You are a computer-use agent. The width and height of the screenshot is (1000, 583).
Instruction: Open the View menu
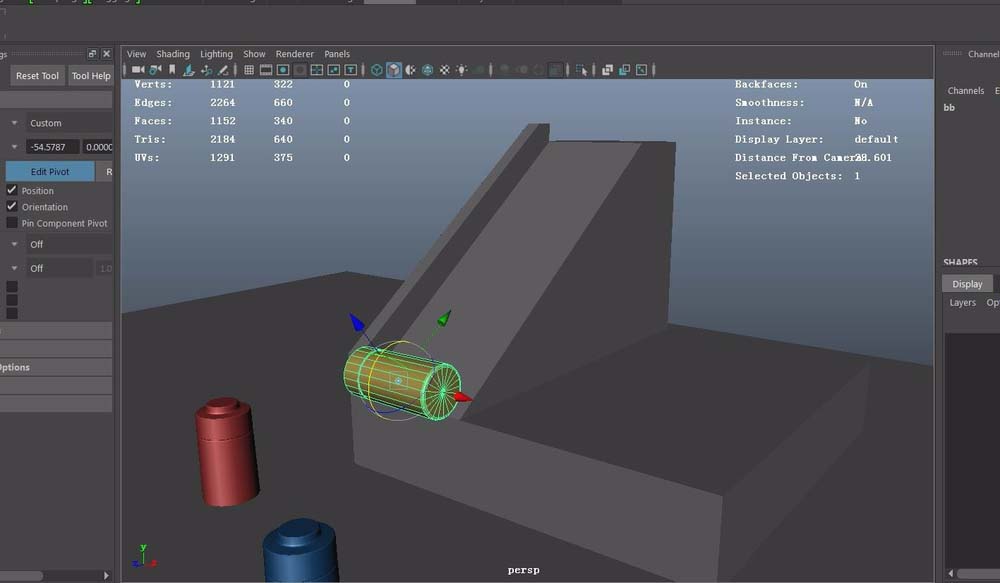point(136,54)
